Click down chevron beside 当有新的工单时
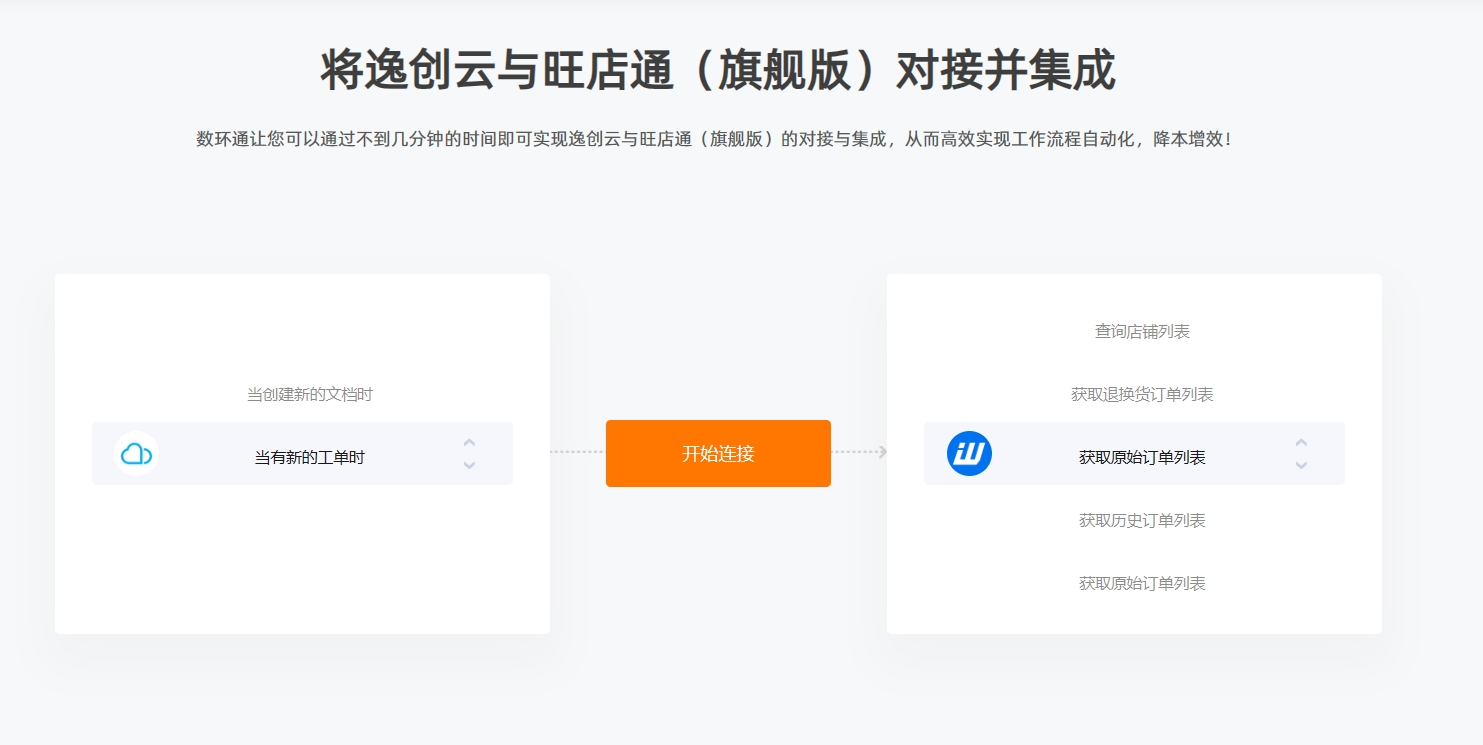This screenshot has height=745, width=1483. point(469,465)
